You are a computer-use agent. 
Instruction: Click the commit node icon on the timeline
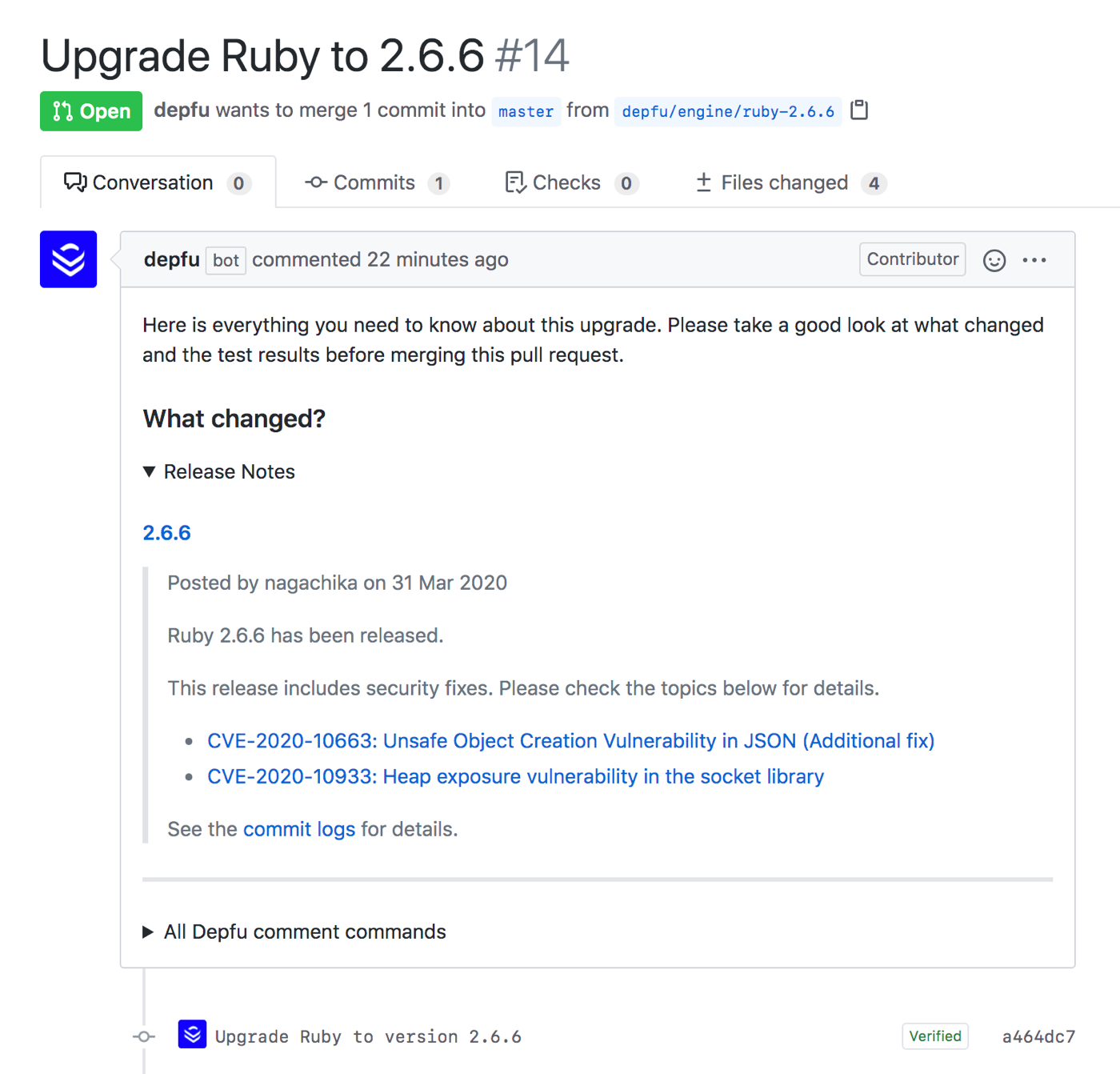[144, 1036]
